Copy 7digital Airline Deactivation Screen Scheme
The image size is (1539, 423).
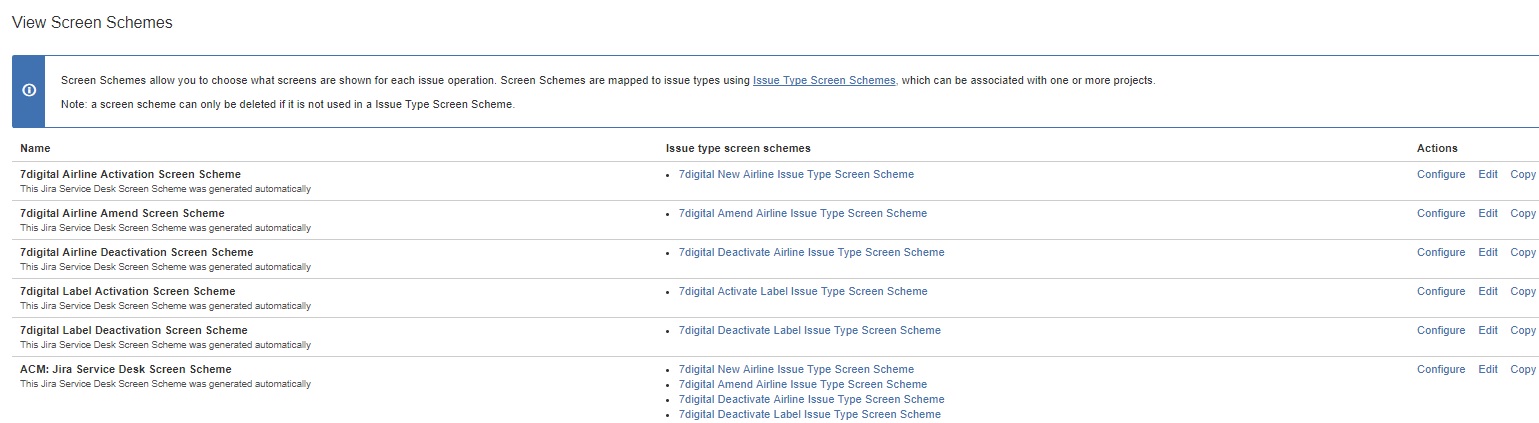tap(1523, 252)
